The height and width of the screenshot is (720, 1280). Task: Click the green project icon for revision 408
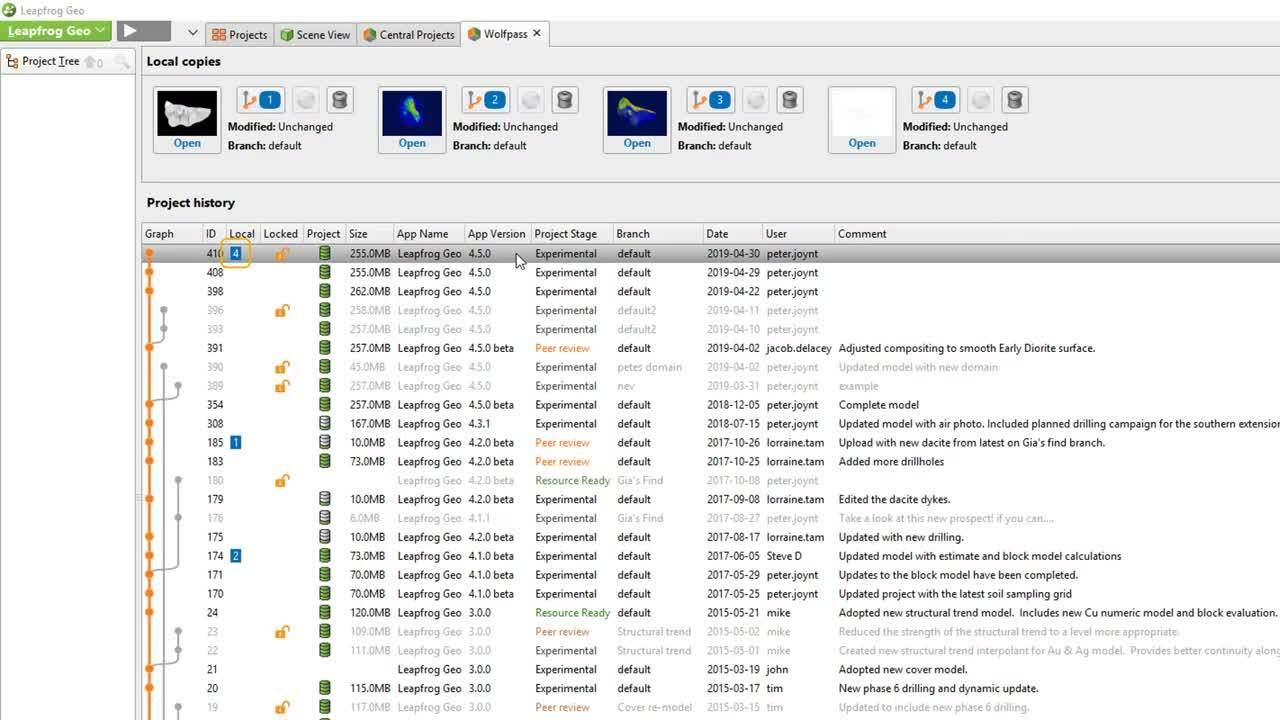pos(324,273)
